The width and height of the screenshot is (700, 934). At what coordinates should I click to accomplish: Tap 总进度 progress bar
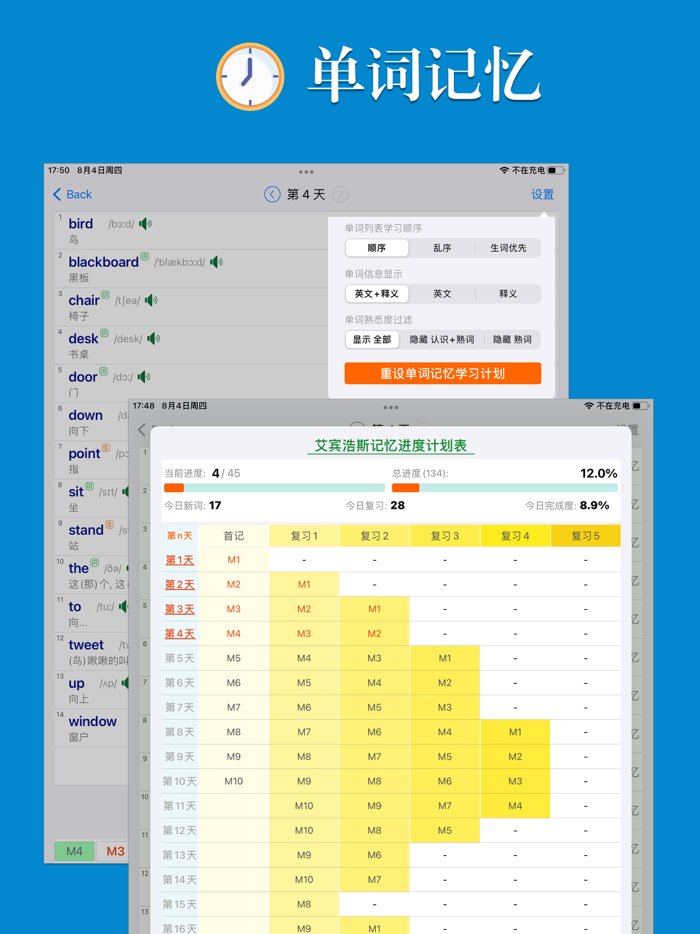(x=505, y=487)
